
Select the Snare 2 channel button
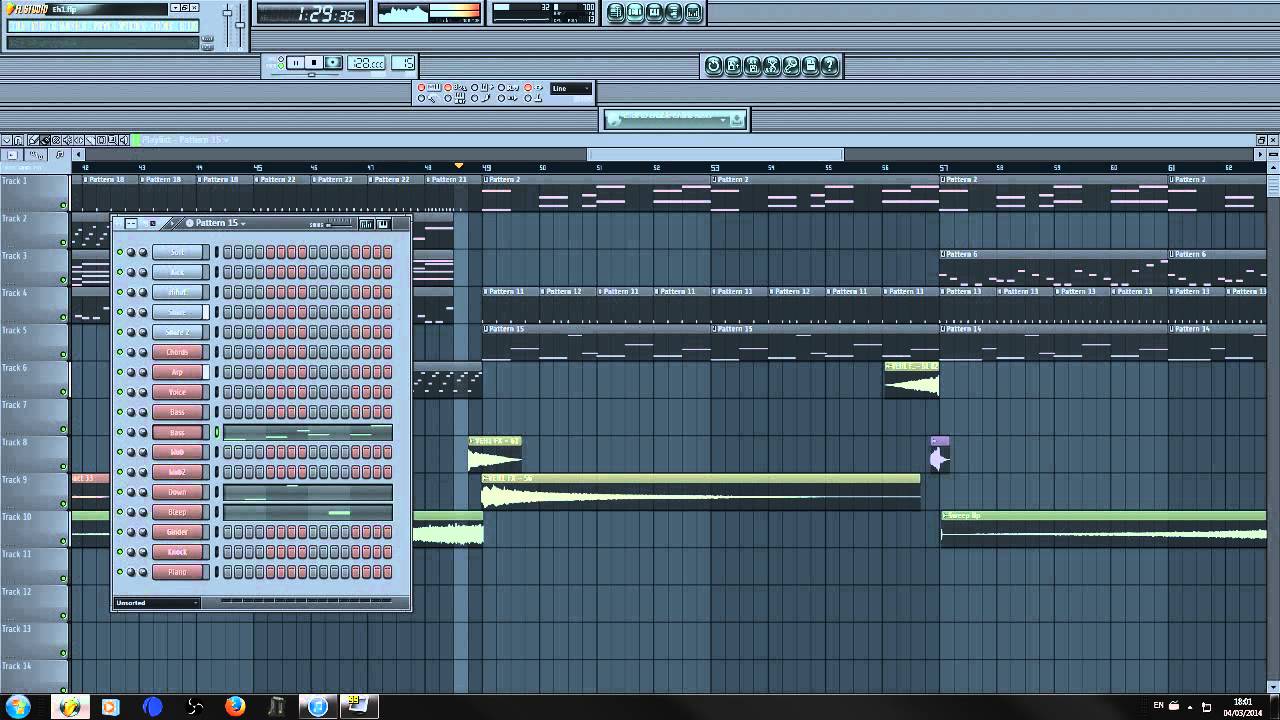click(x=177, y=332)
